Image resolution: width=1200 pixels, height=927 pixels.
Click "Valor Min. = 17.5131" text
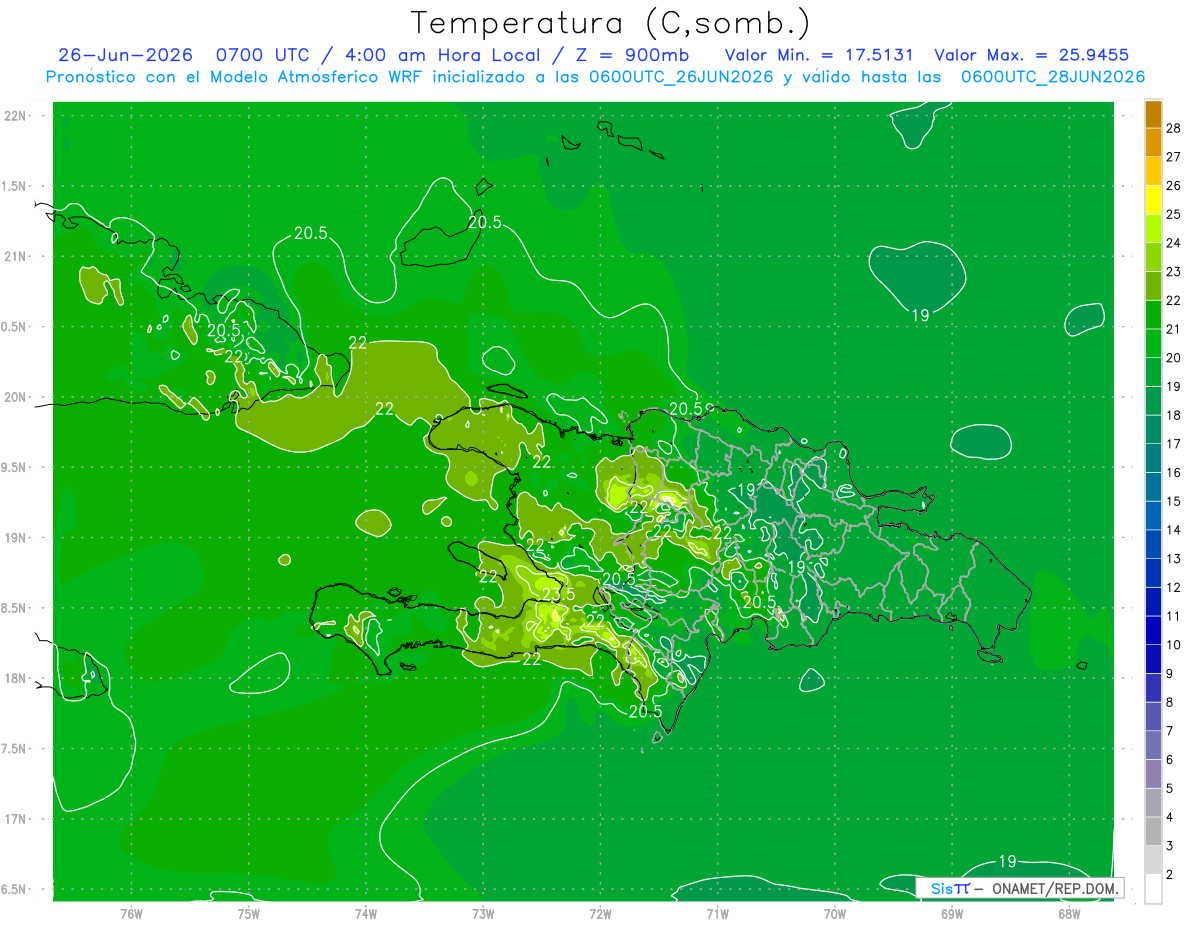(817, 55)
